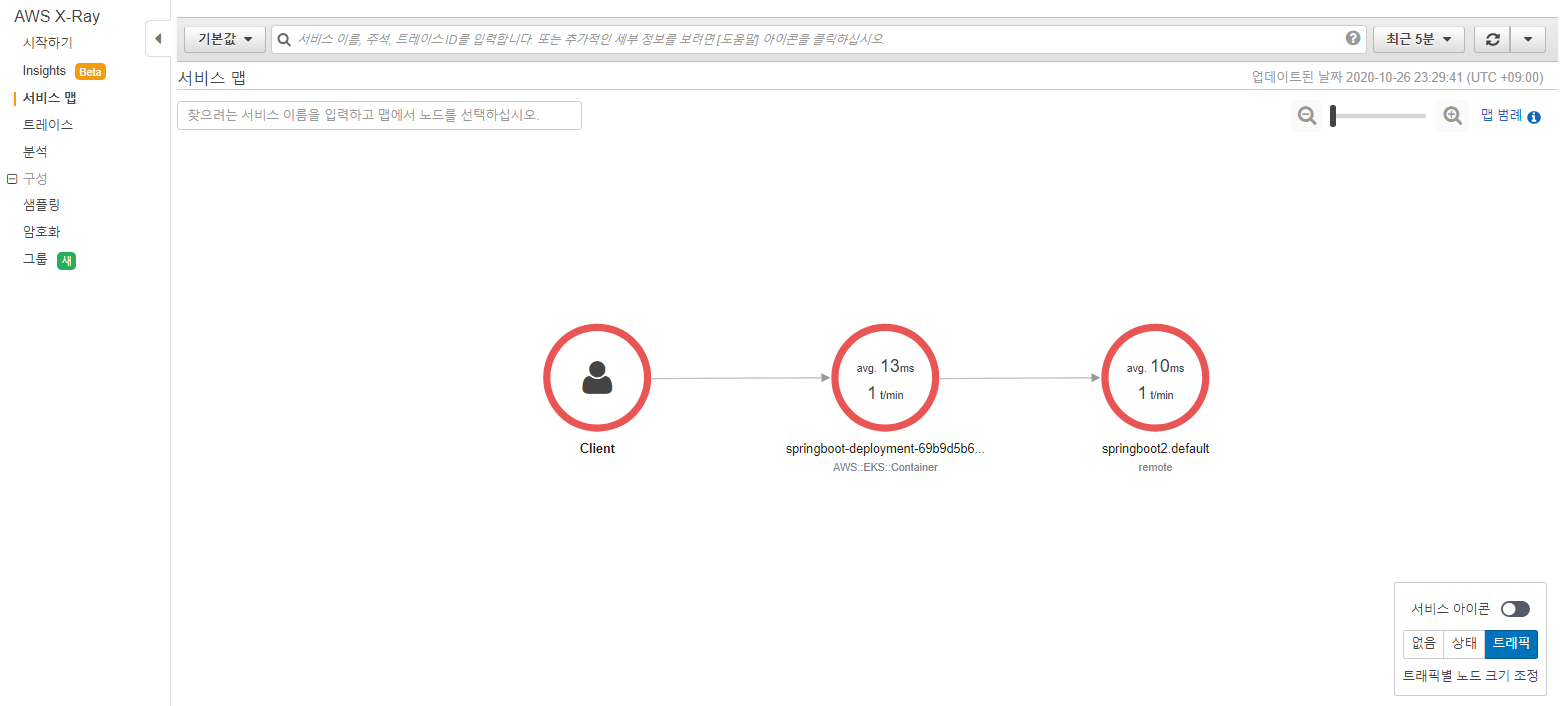Select the springboot2.default node circle
Screen dimensions: 1562x706
[1155, 378]
